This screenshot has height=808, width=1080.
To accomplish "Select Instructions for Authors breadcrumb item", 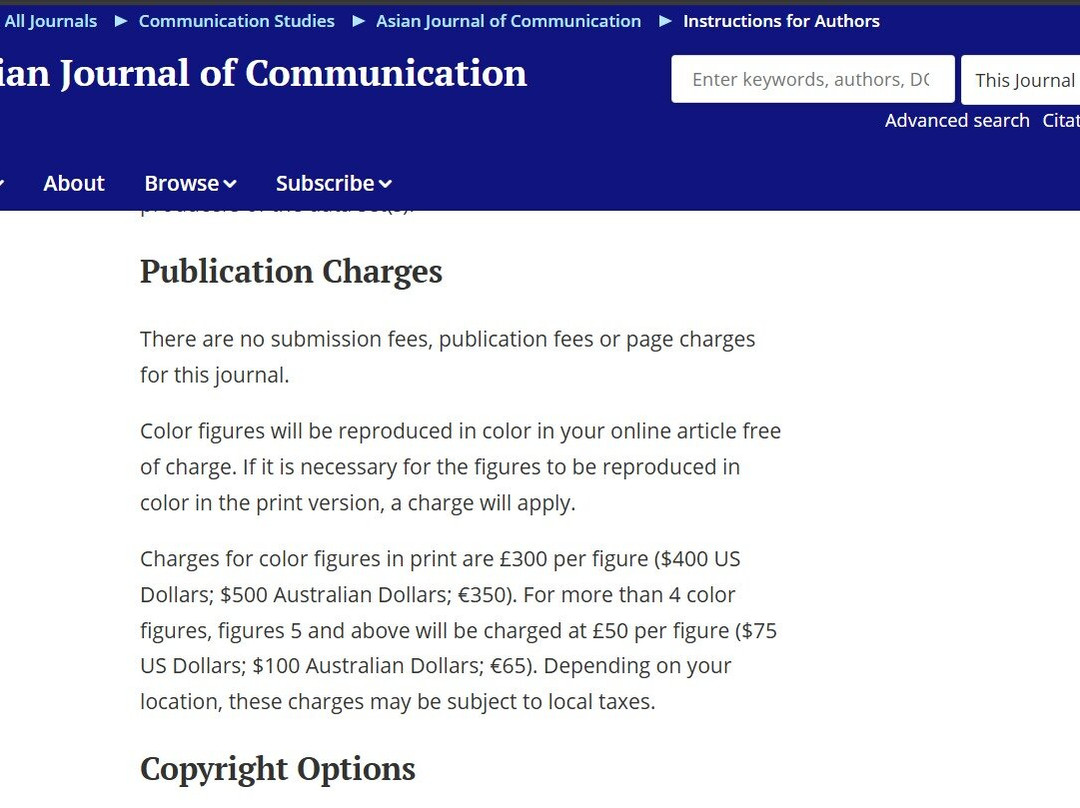I will 781,21.
